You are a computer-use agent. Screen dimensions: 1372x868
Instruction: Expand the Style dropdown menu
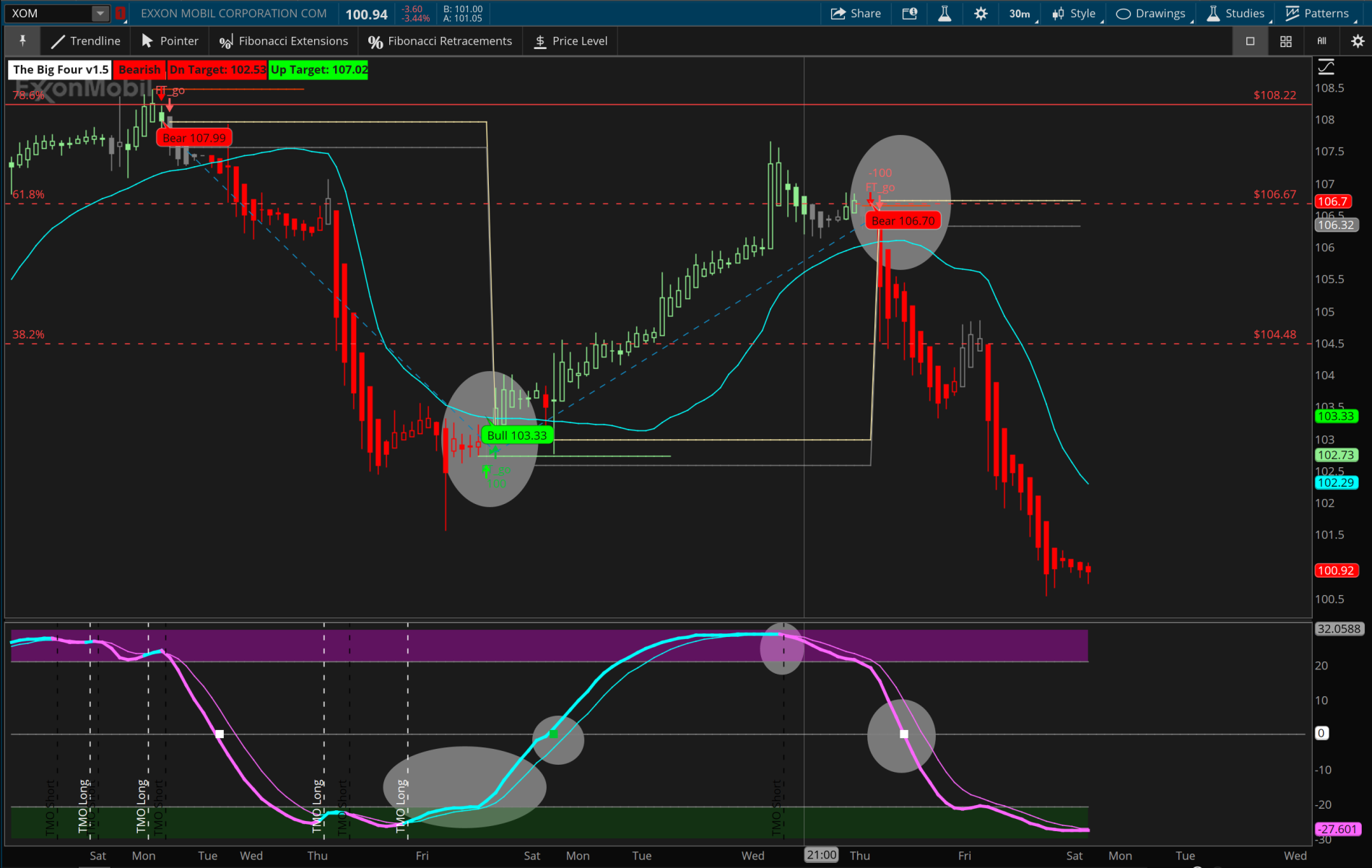(1074, 14)
